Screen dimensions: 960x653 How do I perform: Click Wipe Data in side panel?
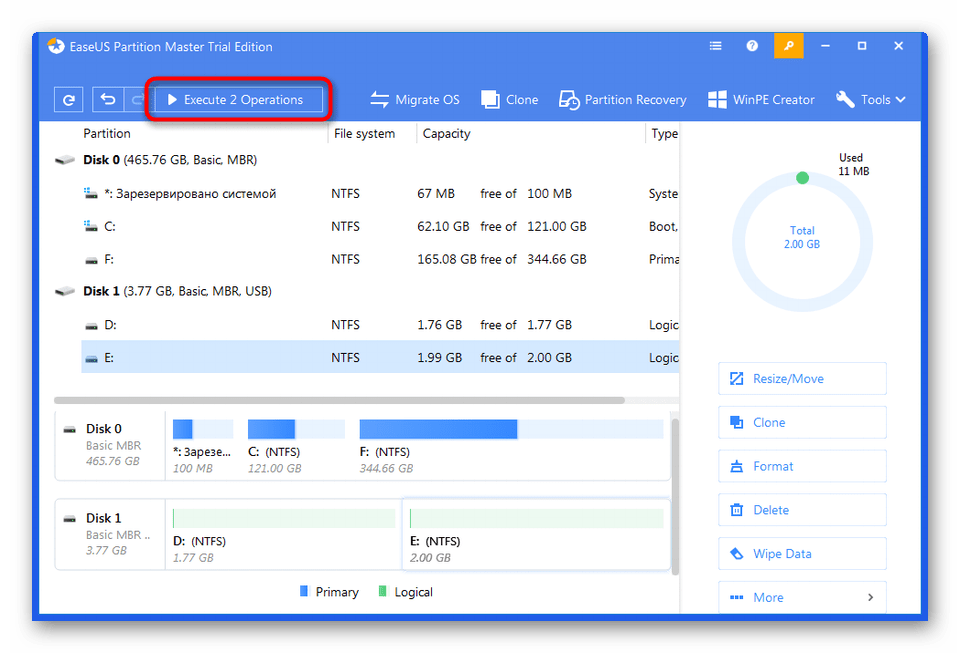click(x=802, y=554)
